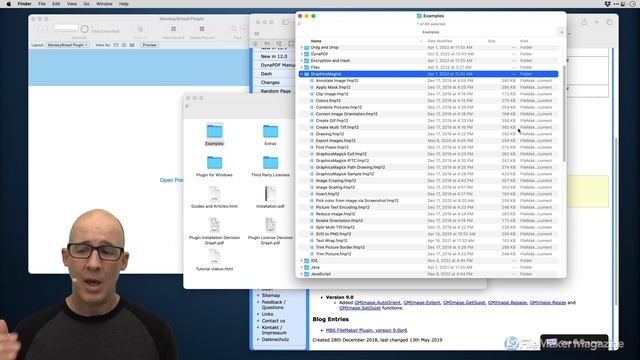Image resolution: width=640 pixels, height=360 pixels.
Task: Toggle the Safari sidebar icon
Action: click(285, 22)
